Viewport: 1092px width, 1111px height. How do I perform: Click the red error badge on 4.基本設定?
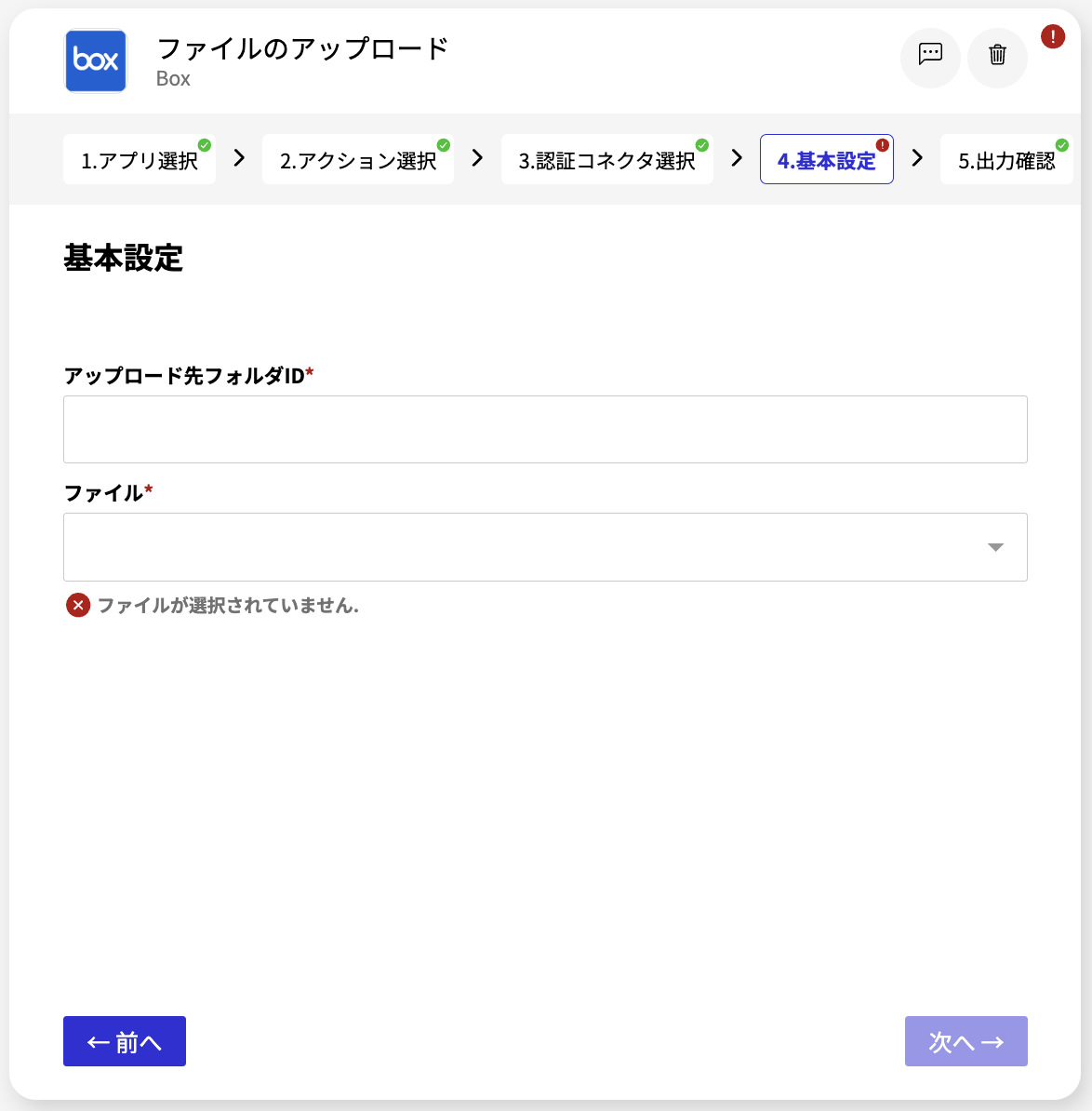tap(883, 145)
